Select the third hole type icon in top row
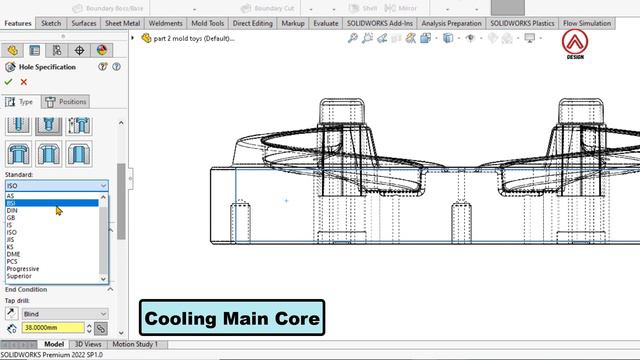 [79, 126]
